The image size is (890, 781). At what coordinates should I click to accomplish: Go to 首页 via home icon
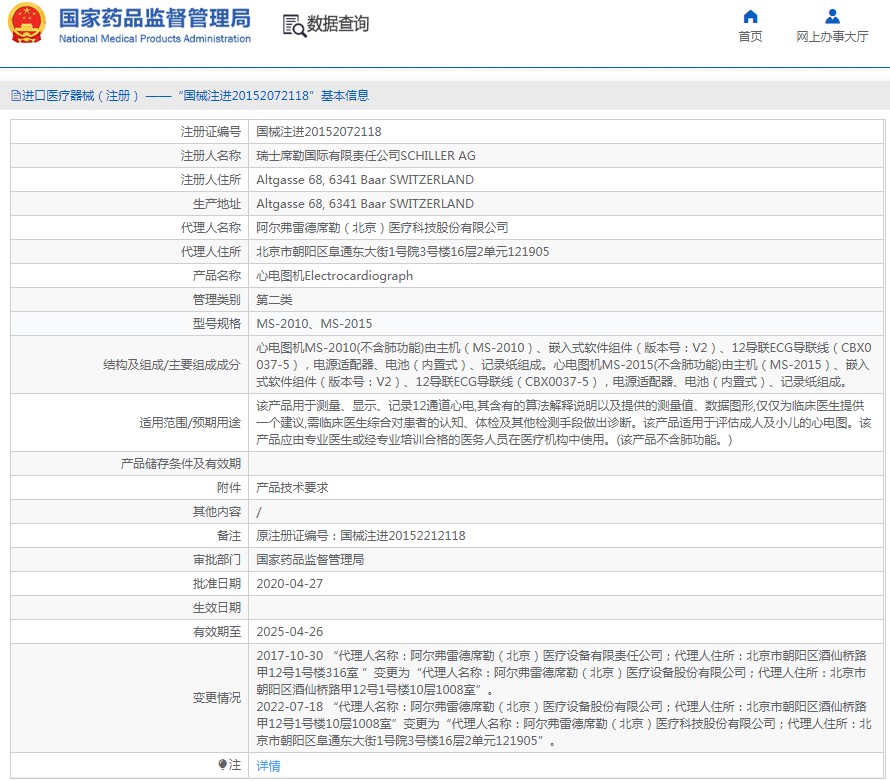coord(750,16)
